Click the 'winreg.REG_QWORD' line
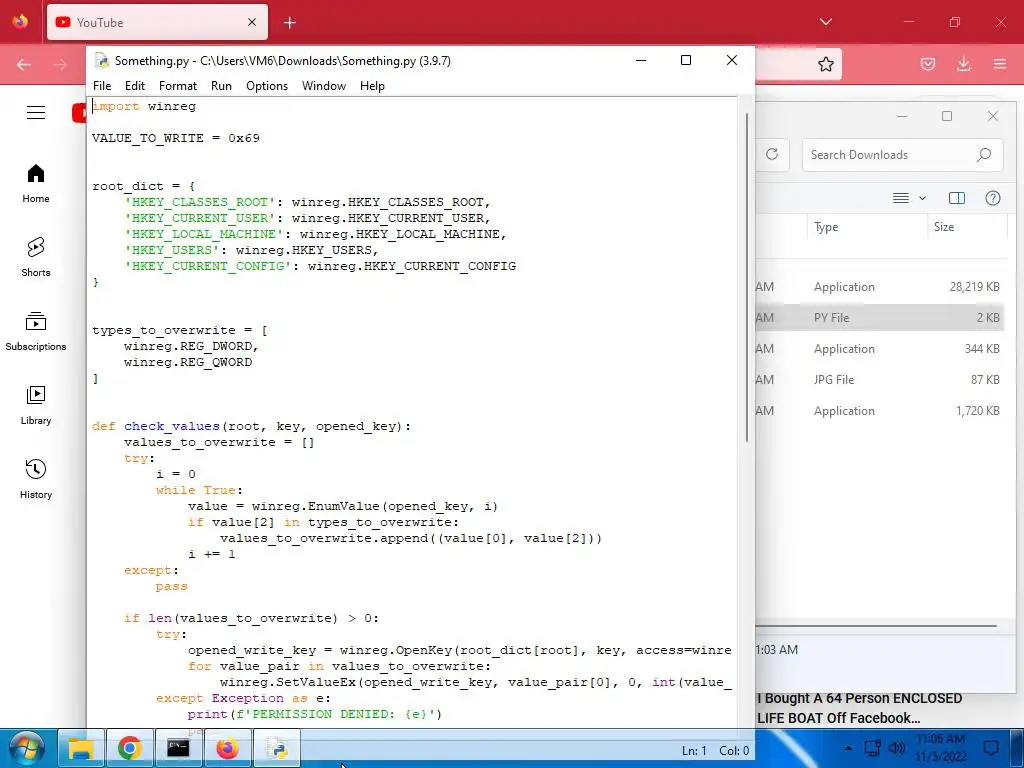The image size is (1024, 768). (188, 362)
